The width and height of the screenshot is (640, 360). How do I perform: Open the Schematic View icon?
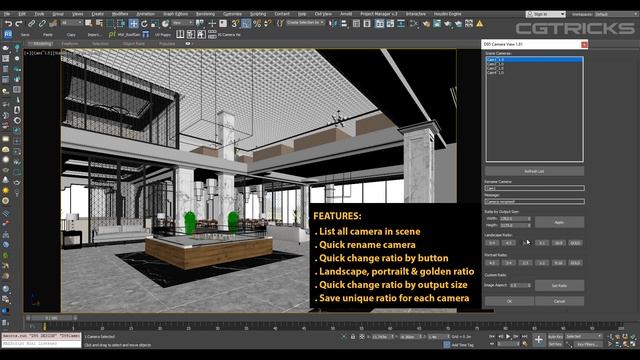[x=401, y=24]
